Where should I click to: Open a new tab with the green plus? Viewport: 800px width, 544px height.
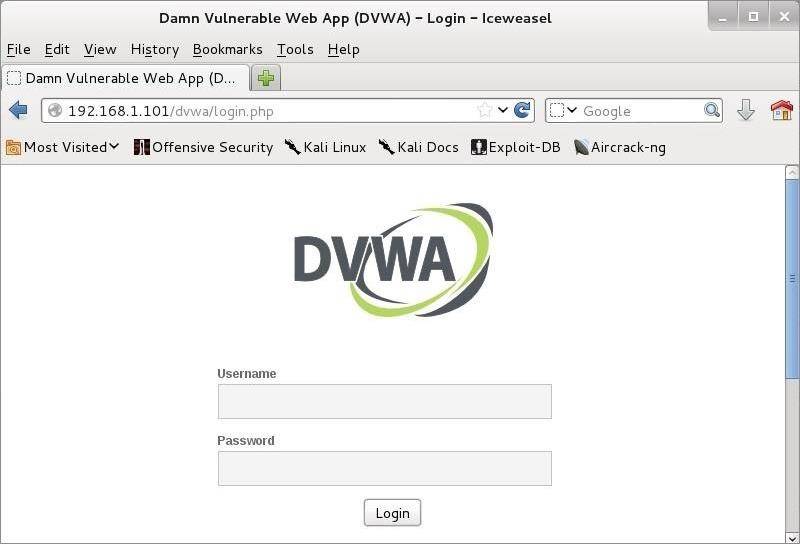coord(266,78)
